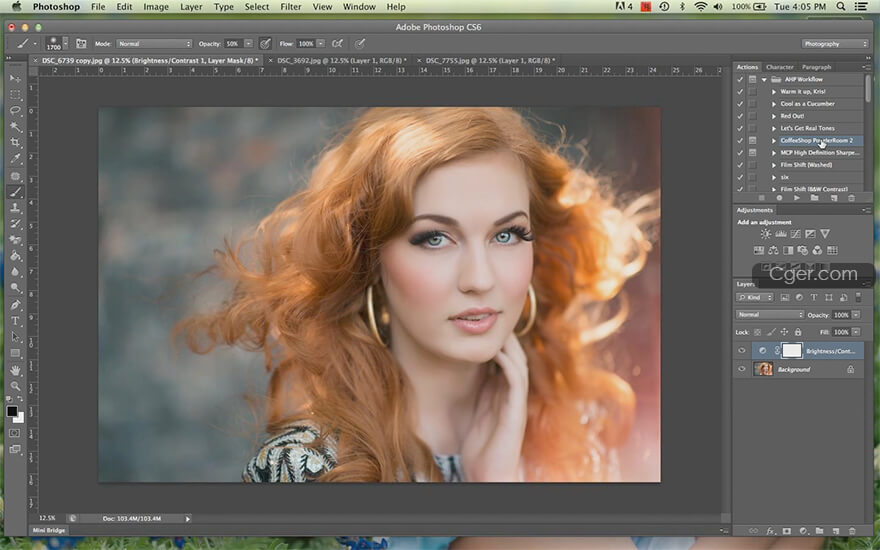880x550 pixels.
Task: Open the layer blend mode dropdown
Action: point(769,315)
